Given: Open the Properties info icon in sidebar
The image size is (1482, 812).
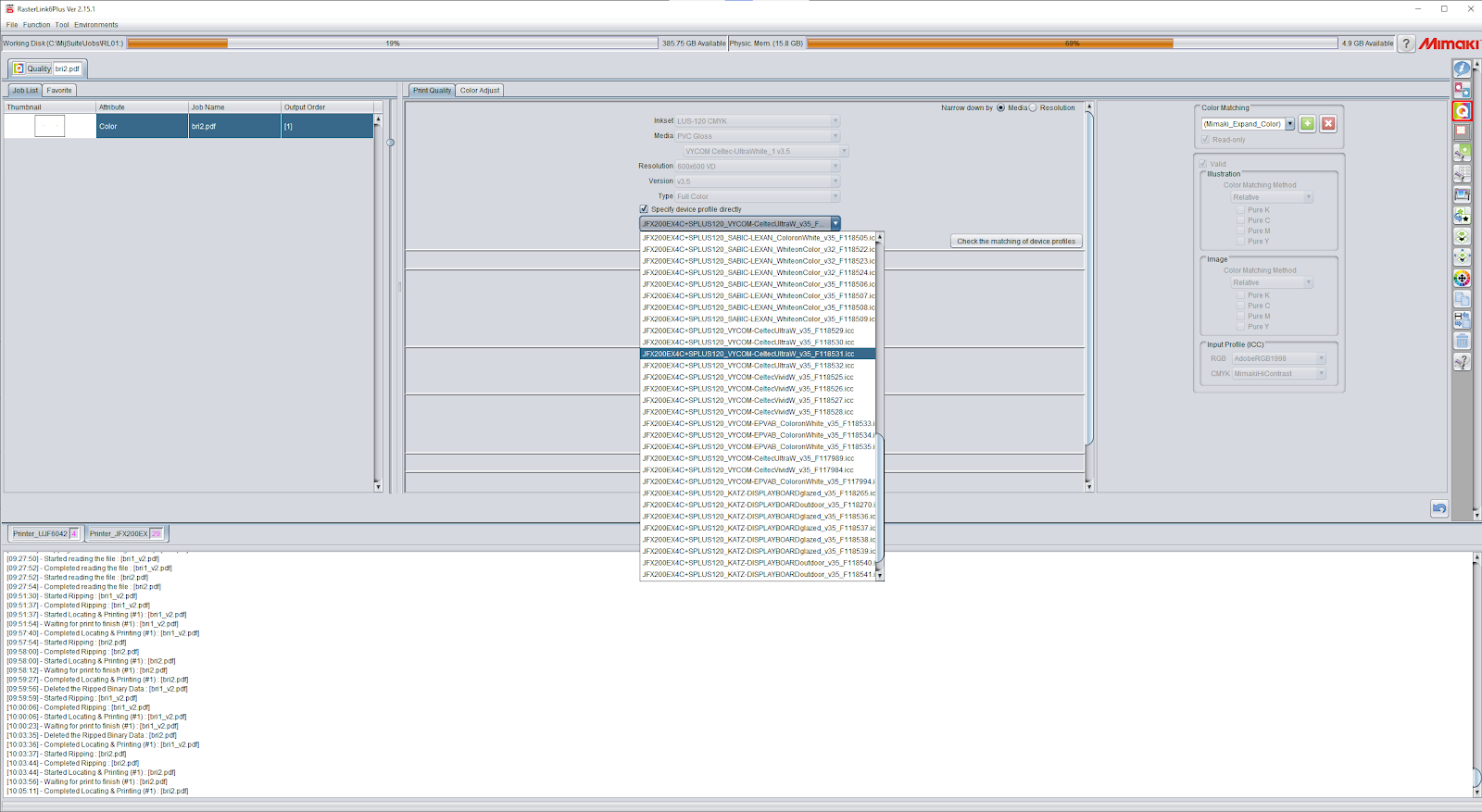Looking at the screenshot, I should click(1462, 69).
